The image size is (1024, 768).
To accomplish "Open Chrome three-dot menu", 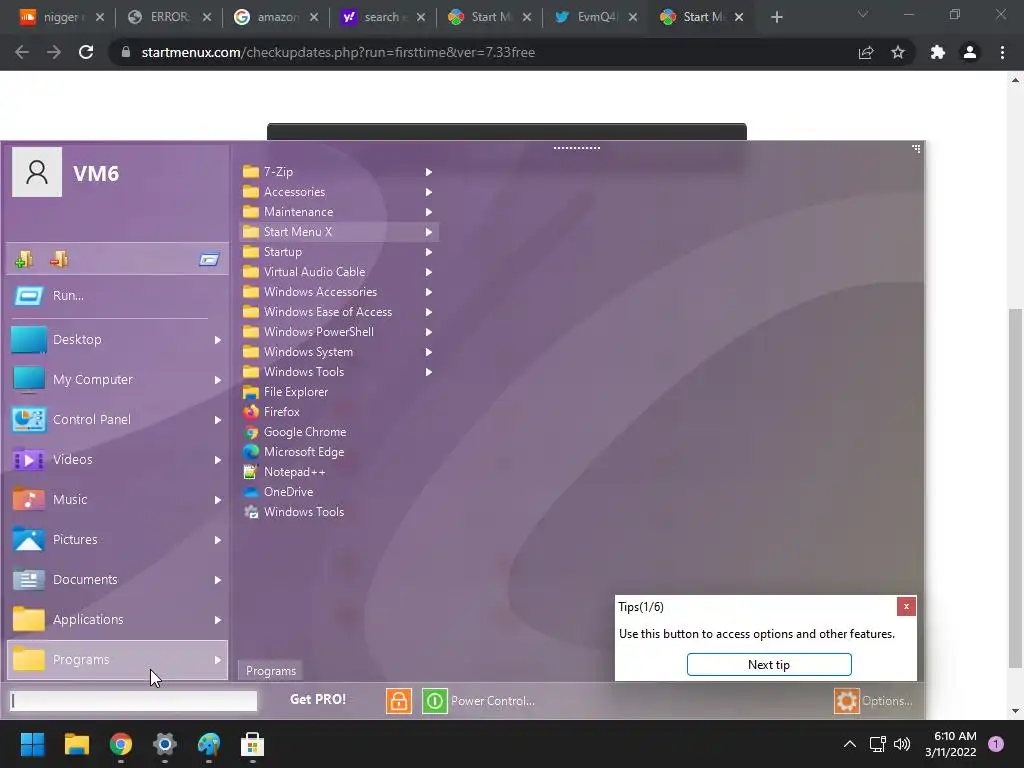I will tap(1002, 52).
